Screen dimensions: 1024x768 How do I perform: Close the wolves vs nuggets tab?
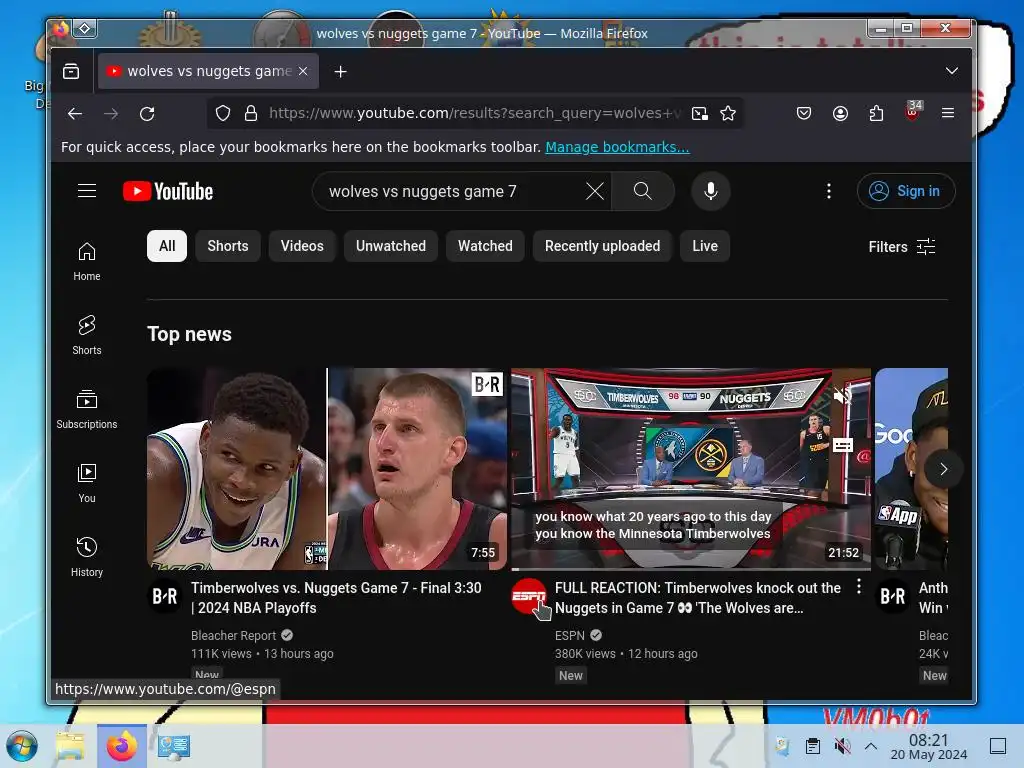click(x=303, y=71)
